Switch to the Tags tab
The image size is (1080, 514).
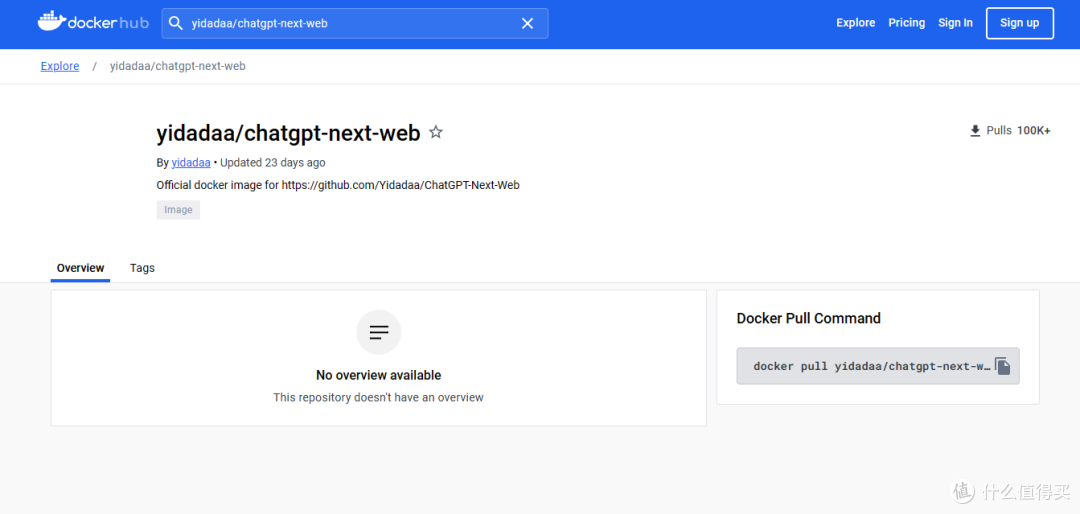(x=143, y=268)
